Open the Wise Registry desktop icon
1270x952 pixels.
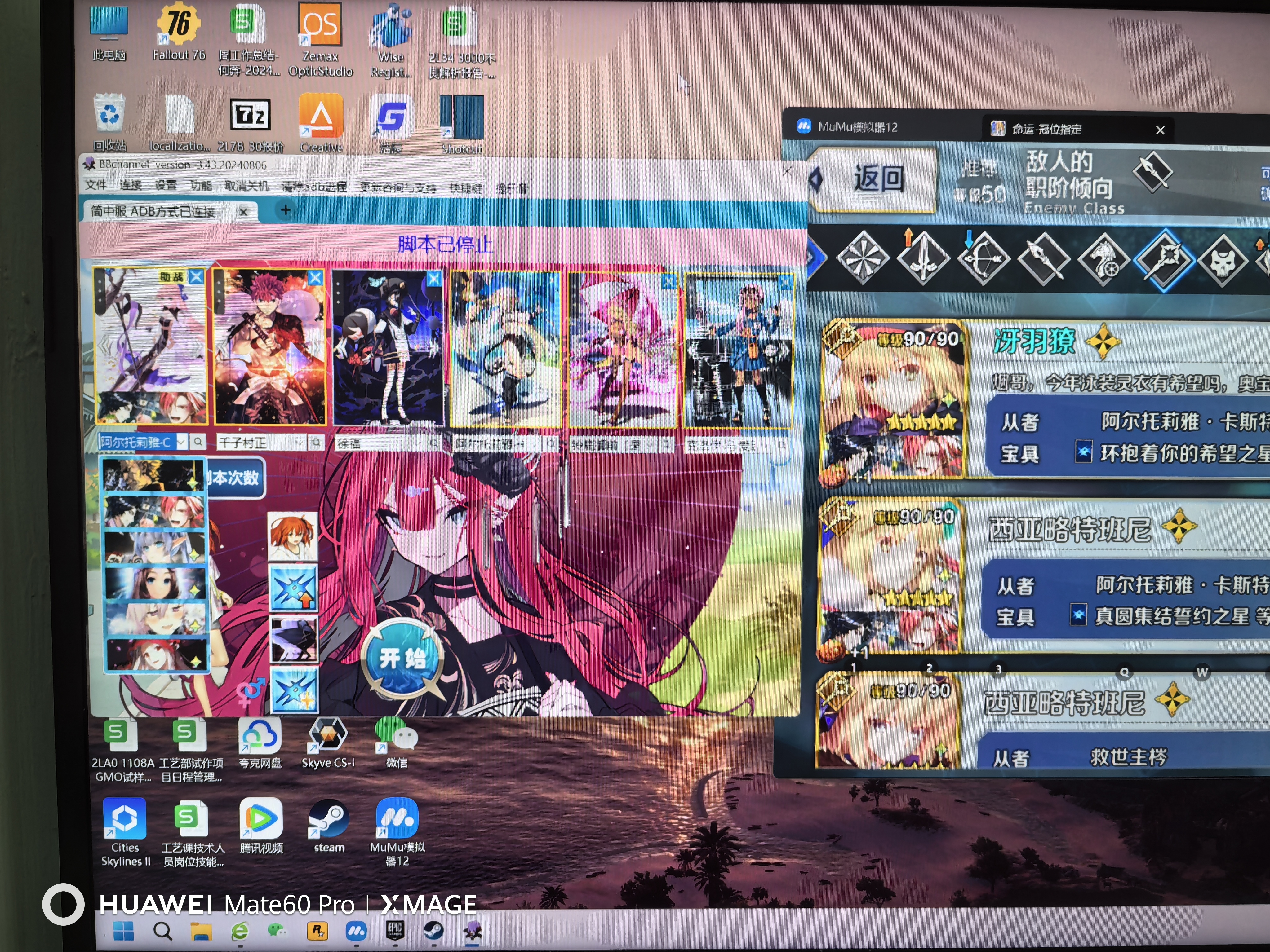391,40
